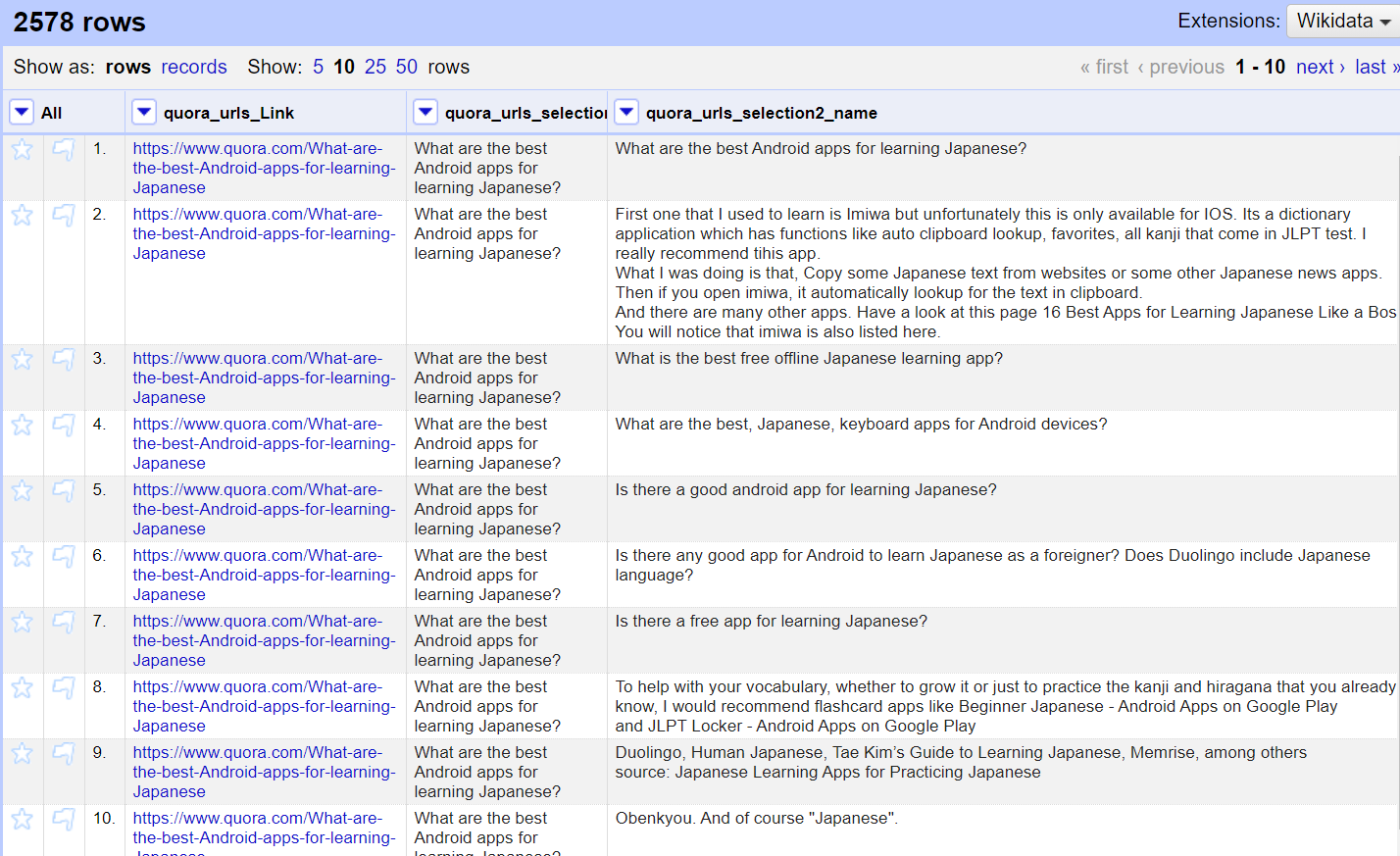Open the Wikidata extensions dropdown

point(1342,21)
